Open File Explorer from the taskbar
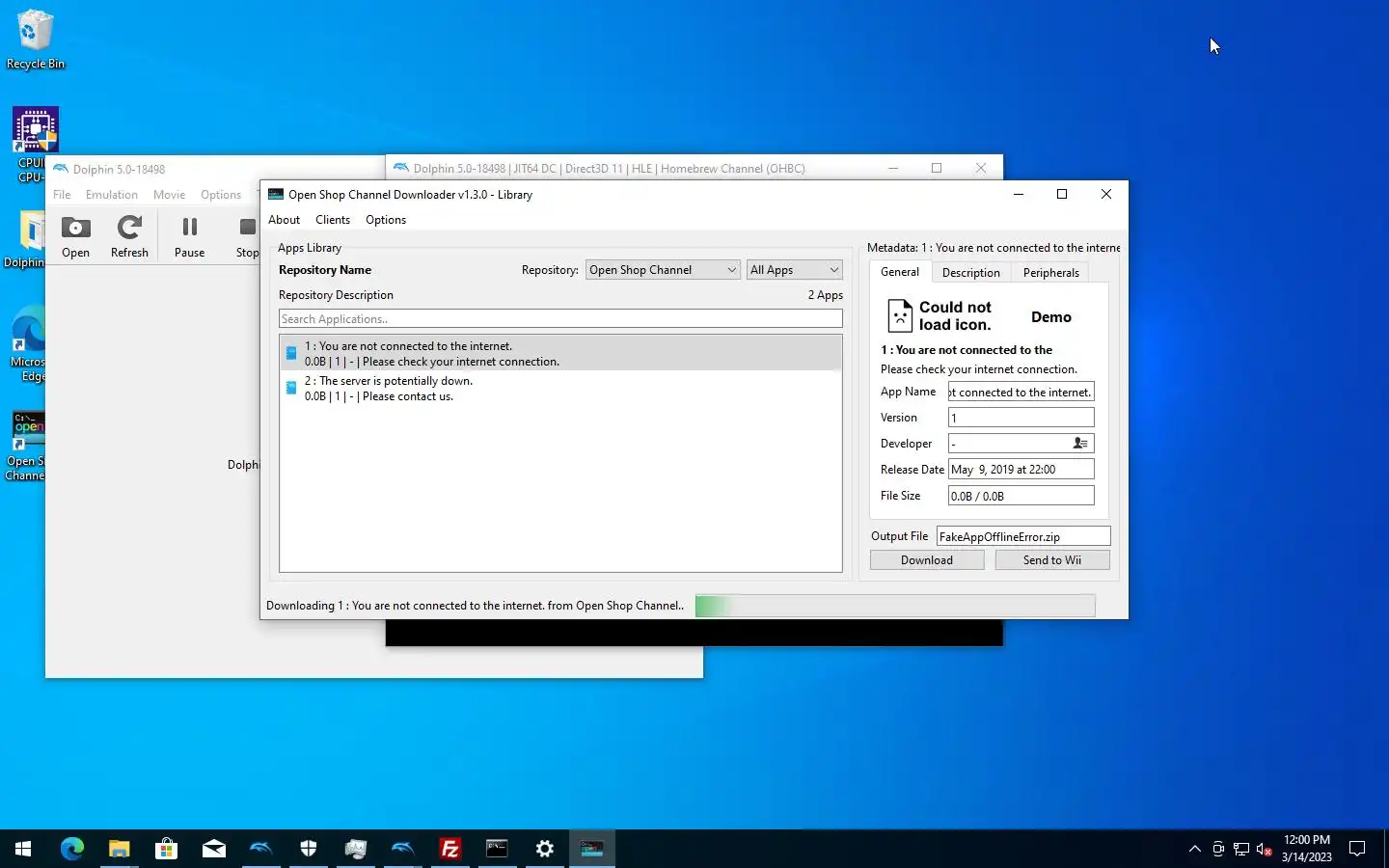Image resolution: width=1389 pixels, height=868 pixels. [x=119, y=849]
